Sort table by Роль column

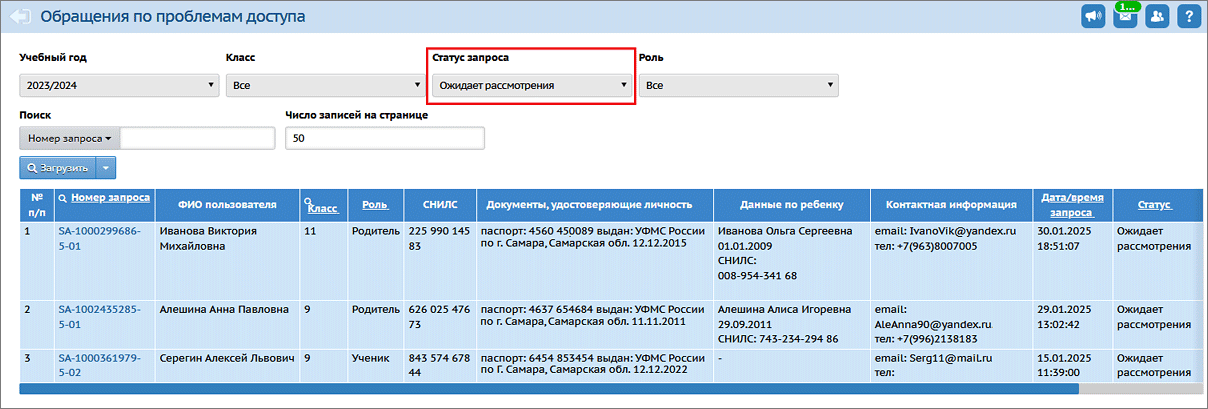coord(375,204)
